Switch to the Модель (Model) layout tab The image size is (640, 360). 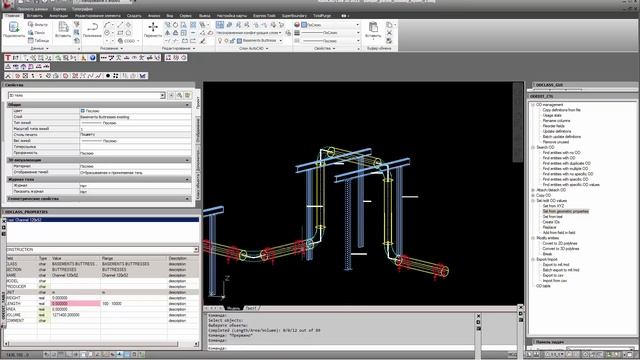point(233,308)
